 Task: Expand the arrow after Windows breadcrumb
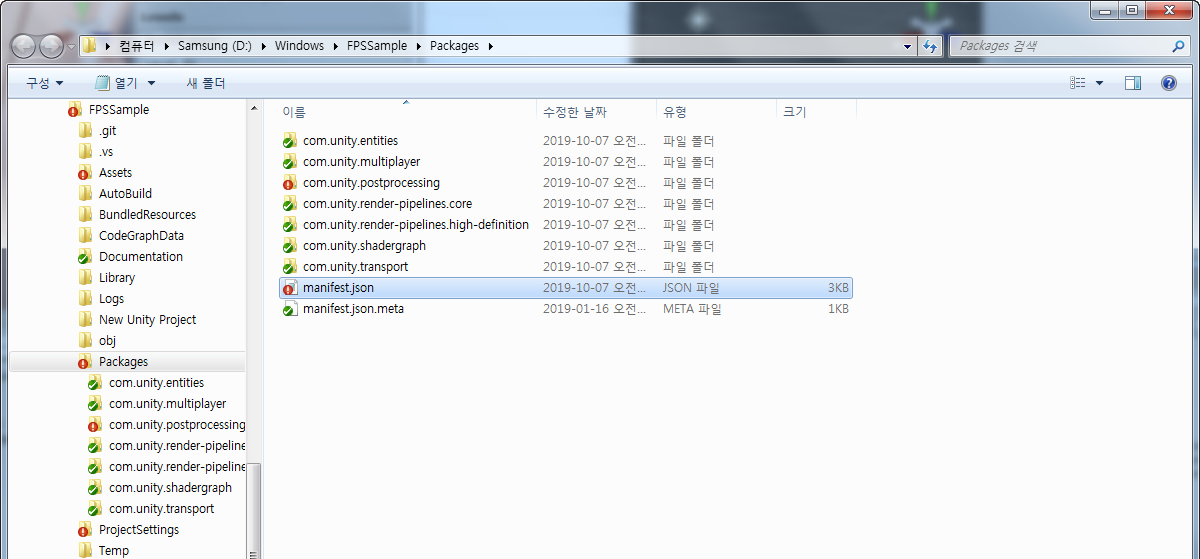click(x=336, y=46)
